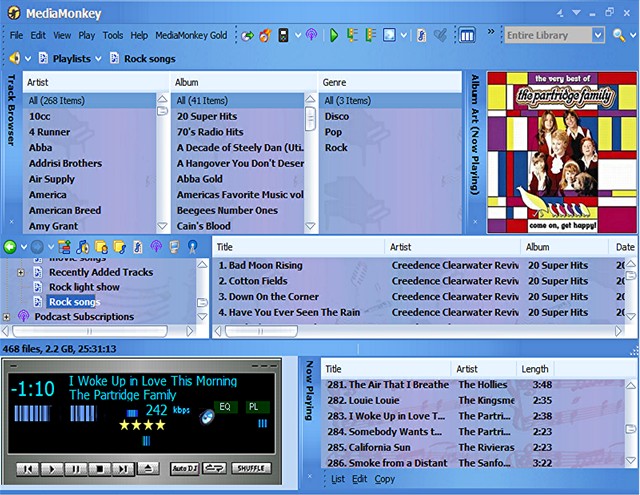640x495 pixels.
Task: Expand the Podcast Subscriptions tree node
Action: point(6,317)
